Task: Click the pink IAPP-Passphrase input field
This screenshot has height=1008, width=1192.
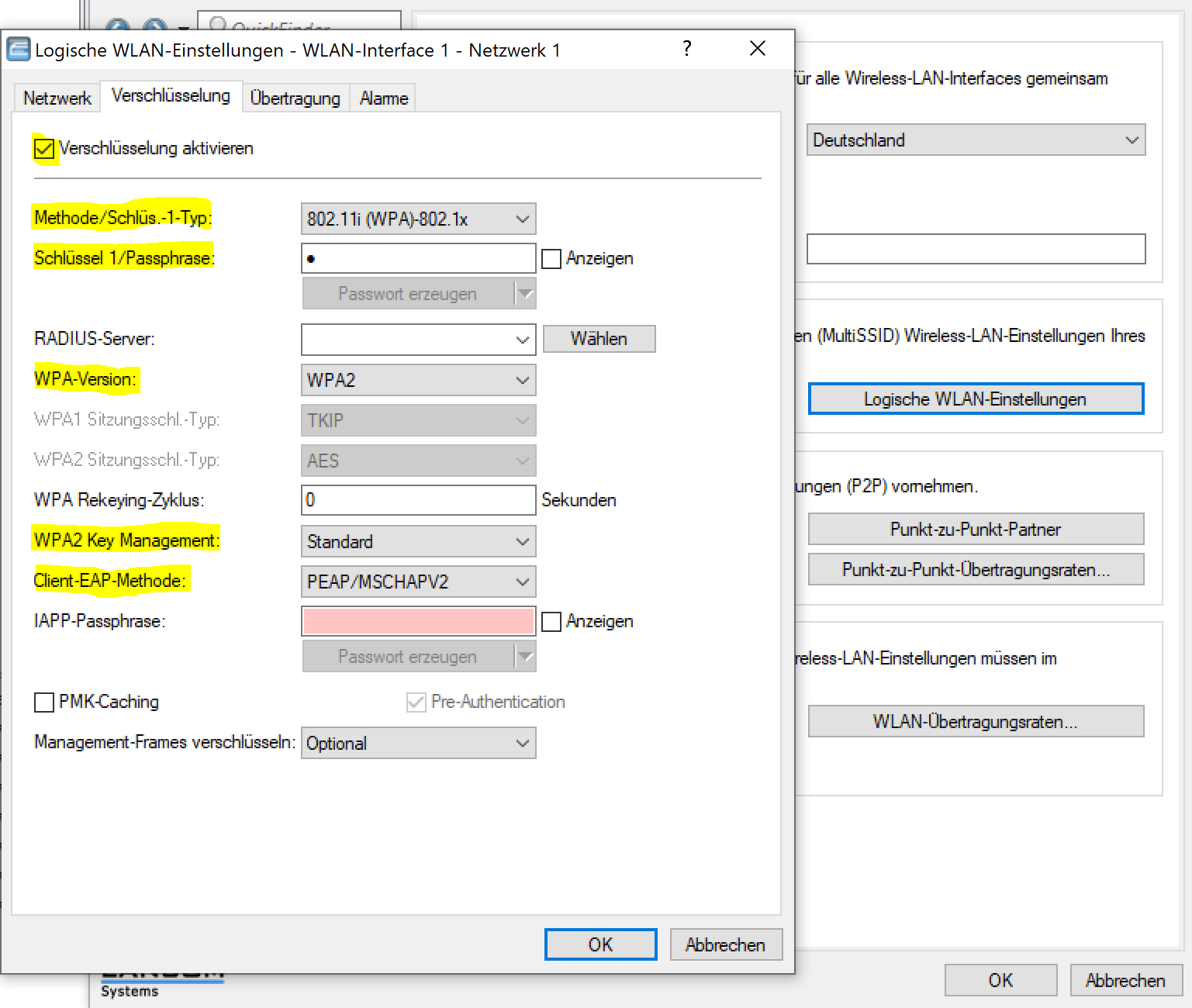Action: pos(418,622)
